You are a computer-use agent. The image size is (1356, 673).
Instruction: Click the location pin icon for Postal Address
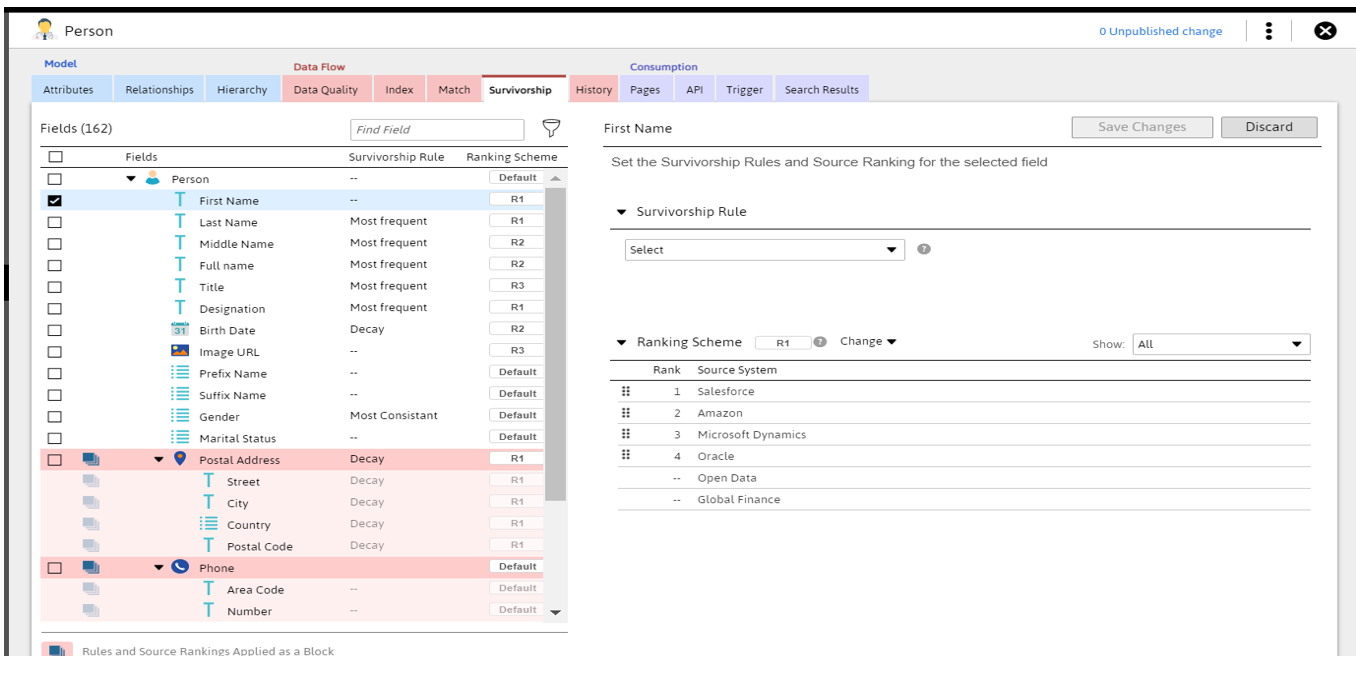[180, 458]
